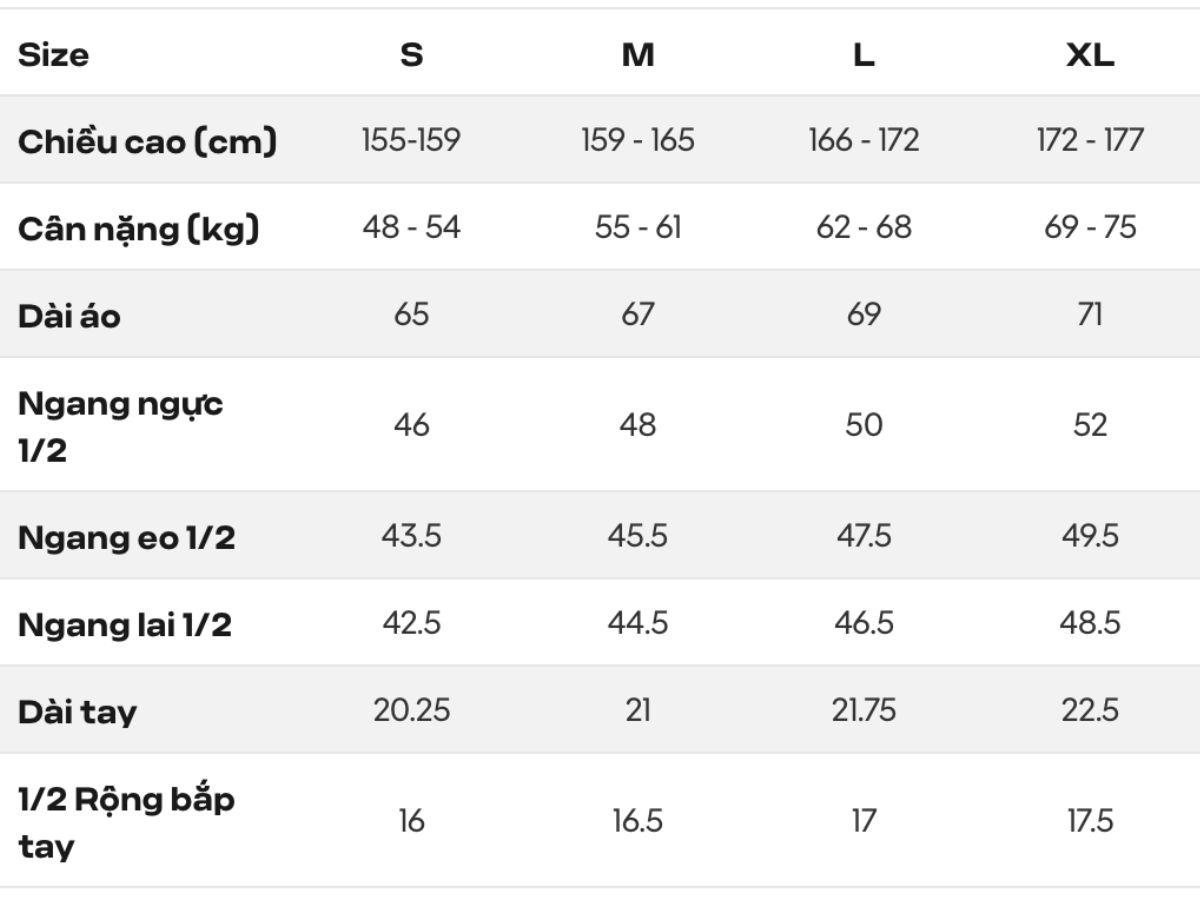Image resolution: width=1200 pixels, height=900 pixels.
Task: Click the Ngang ngực 1/2 row label
Action: [120, 427]
